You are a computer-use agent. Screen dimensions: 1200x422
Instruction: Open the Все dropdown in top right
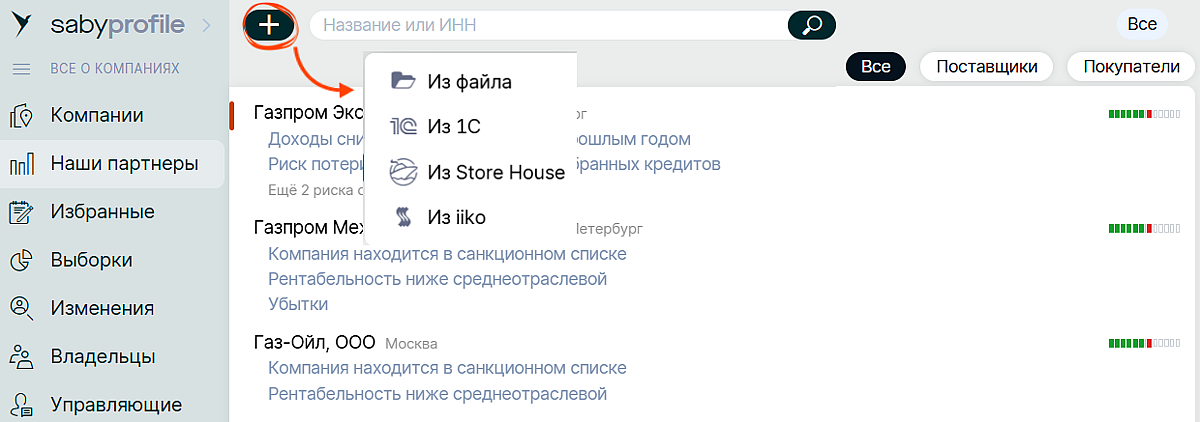tap(1141, 24)
